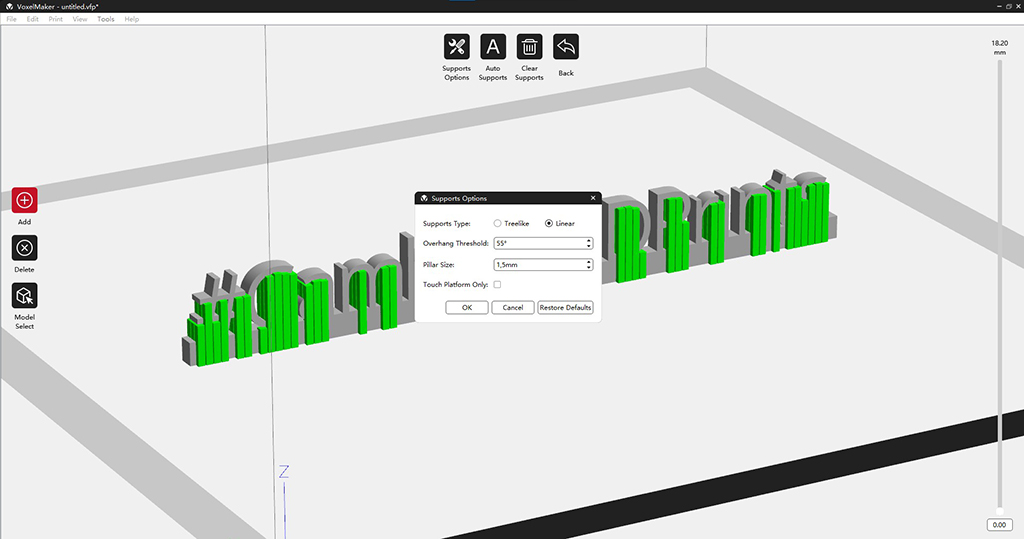Image resolution: width=1024 pixels, height=539 pixels.
Task: Confirm settings with OK button
Action: pos(466,308)
